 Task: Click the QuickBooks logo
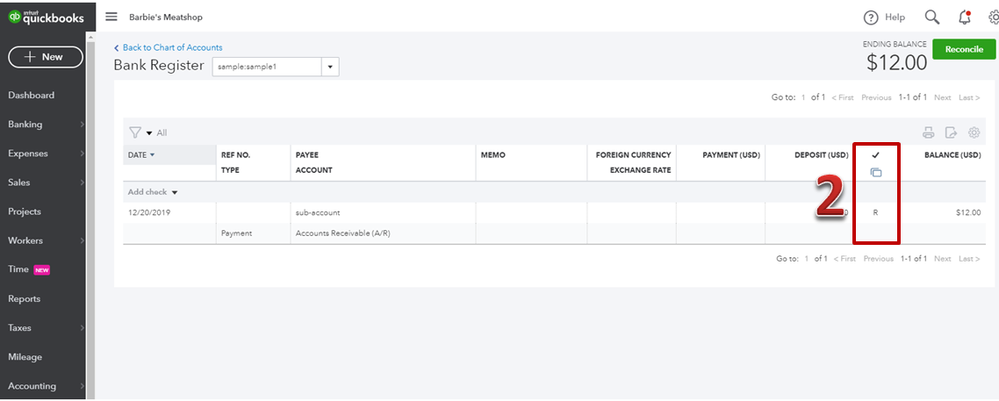click(x=46, y=17)
